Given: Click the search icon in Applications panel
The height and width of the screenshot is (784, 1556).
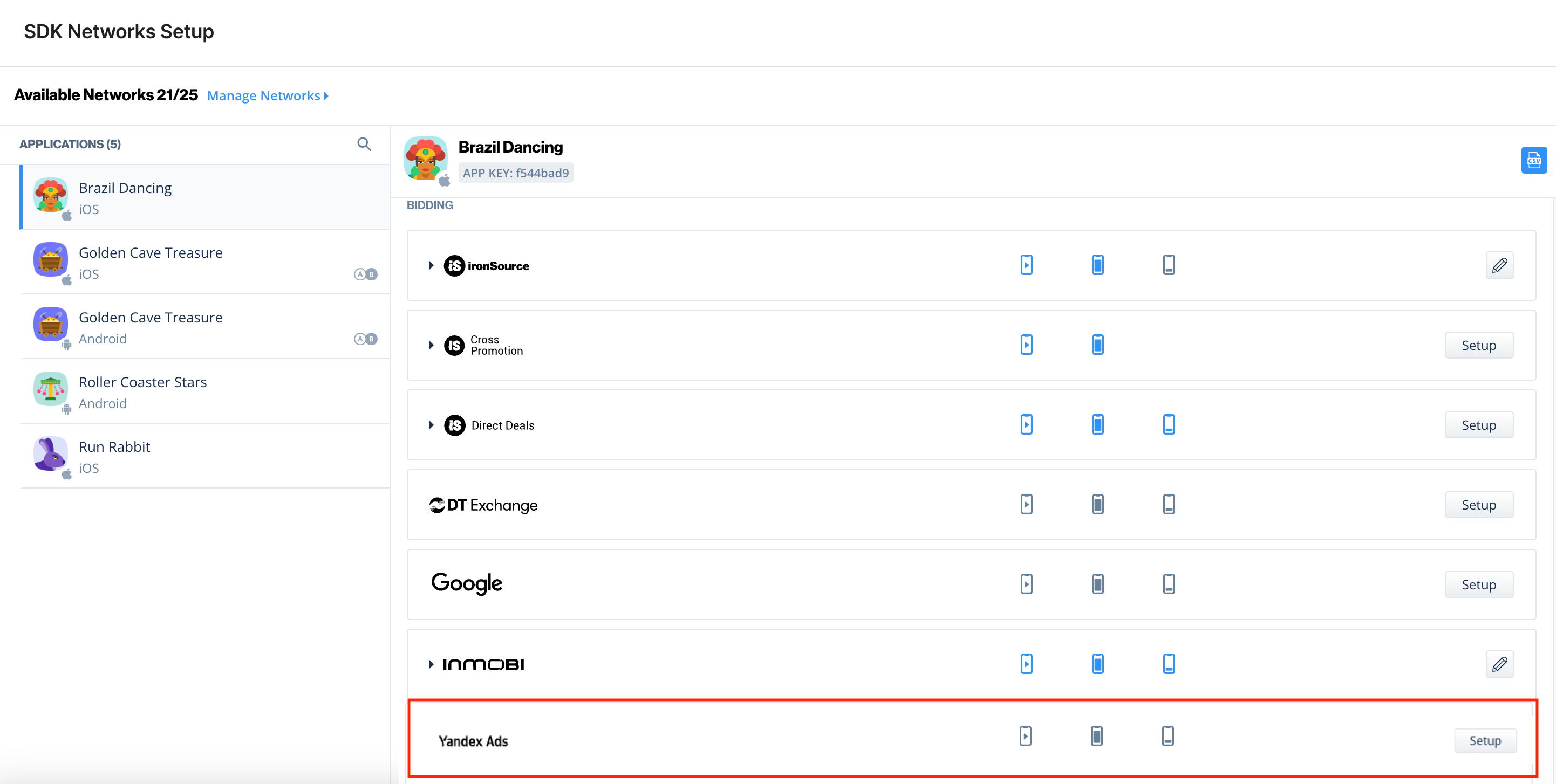Looking at the screenshot, I should [x=364, y=143].
